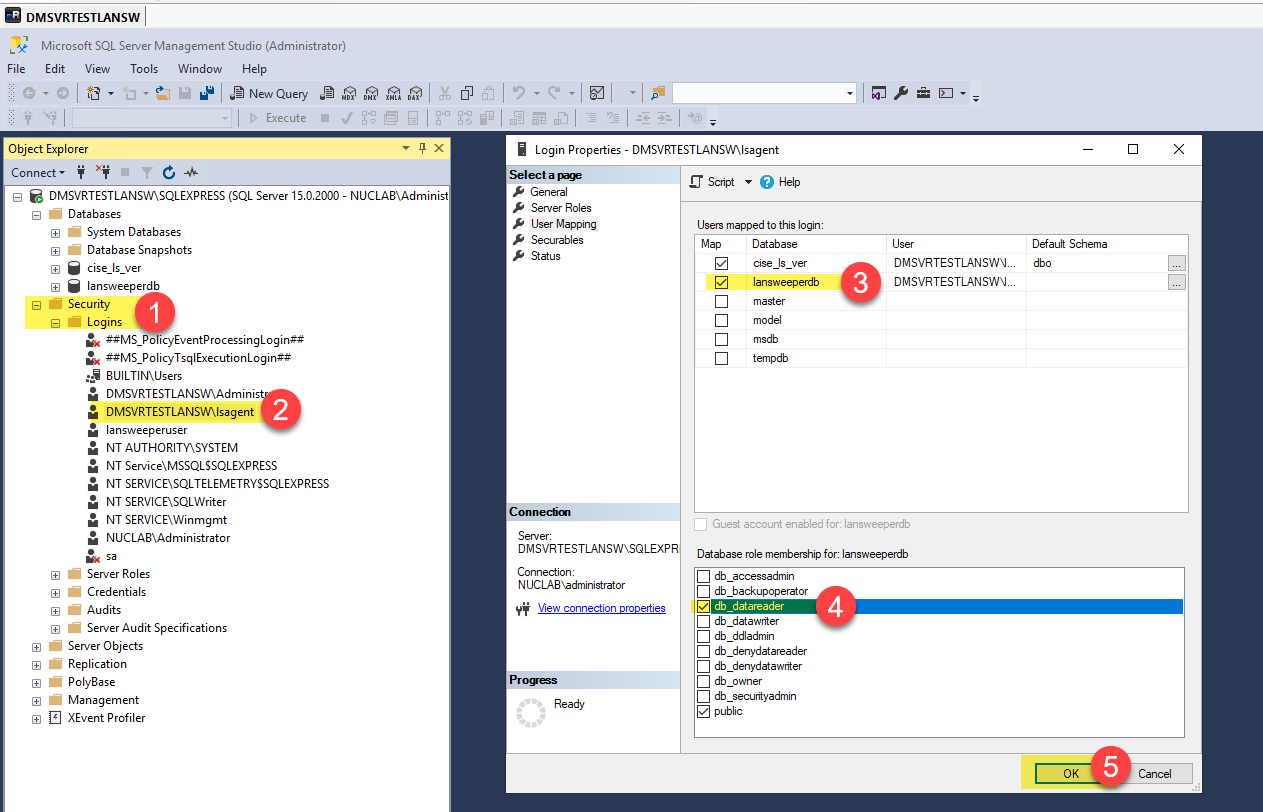Open the Edit menu

click(55, 69)
